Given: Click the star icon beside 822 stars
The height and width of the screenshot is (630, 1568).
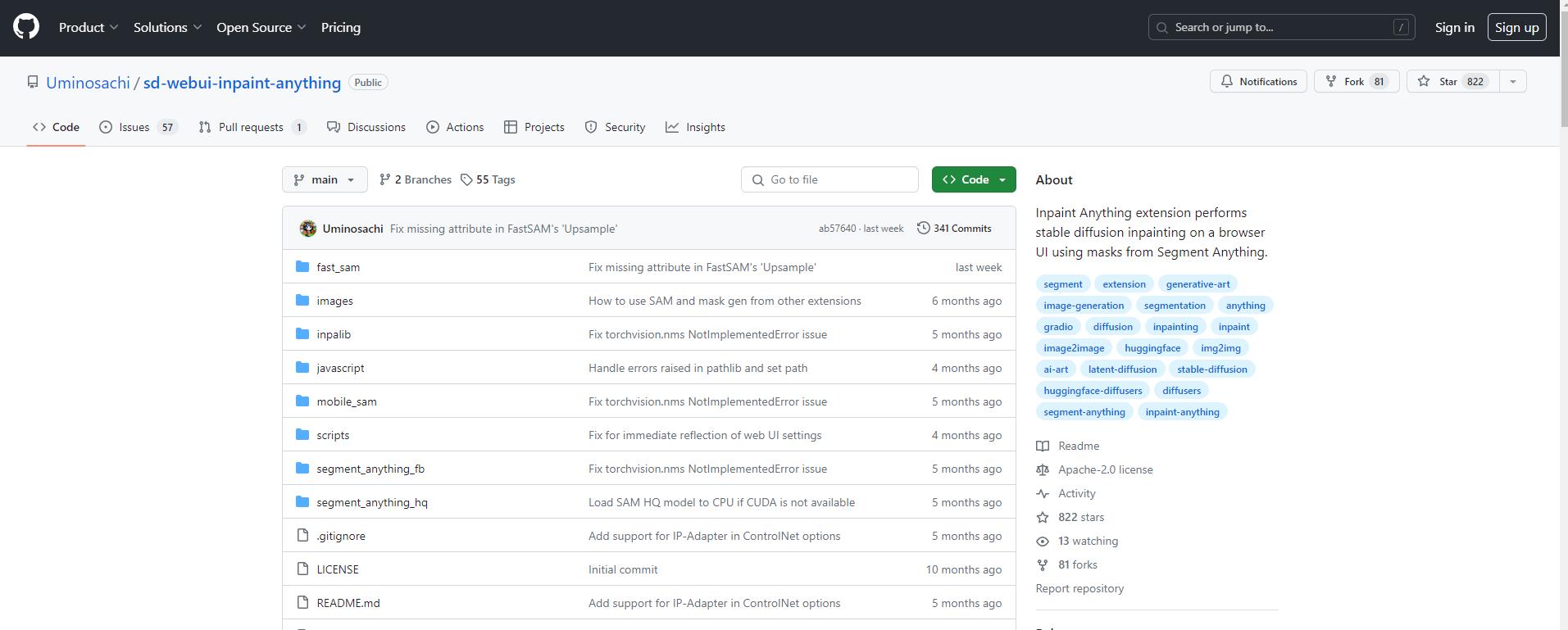Looking at the screenshot, I should click(x=1043, y=517).
